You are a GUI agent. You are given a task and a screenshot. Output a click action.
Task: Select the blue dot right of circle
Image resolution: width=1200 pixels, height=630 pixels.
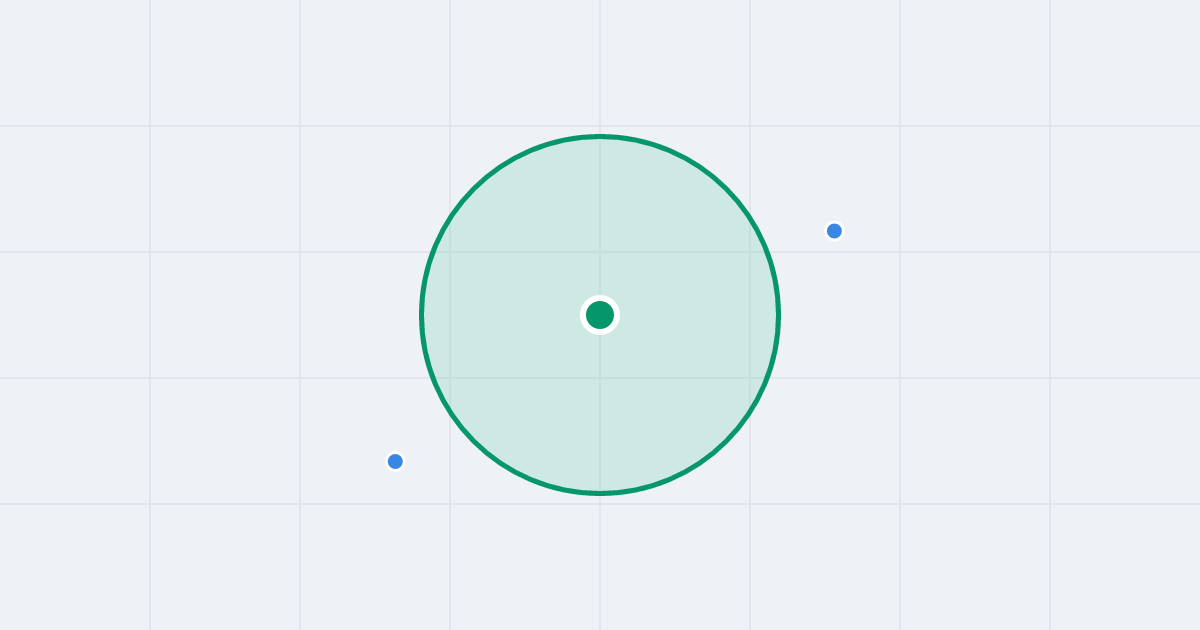[x=834, y=231]
